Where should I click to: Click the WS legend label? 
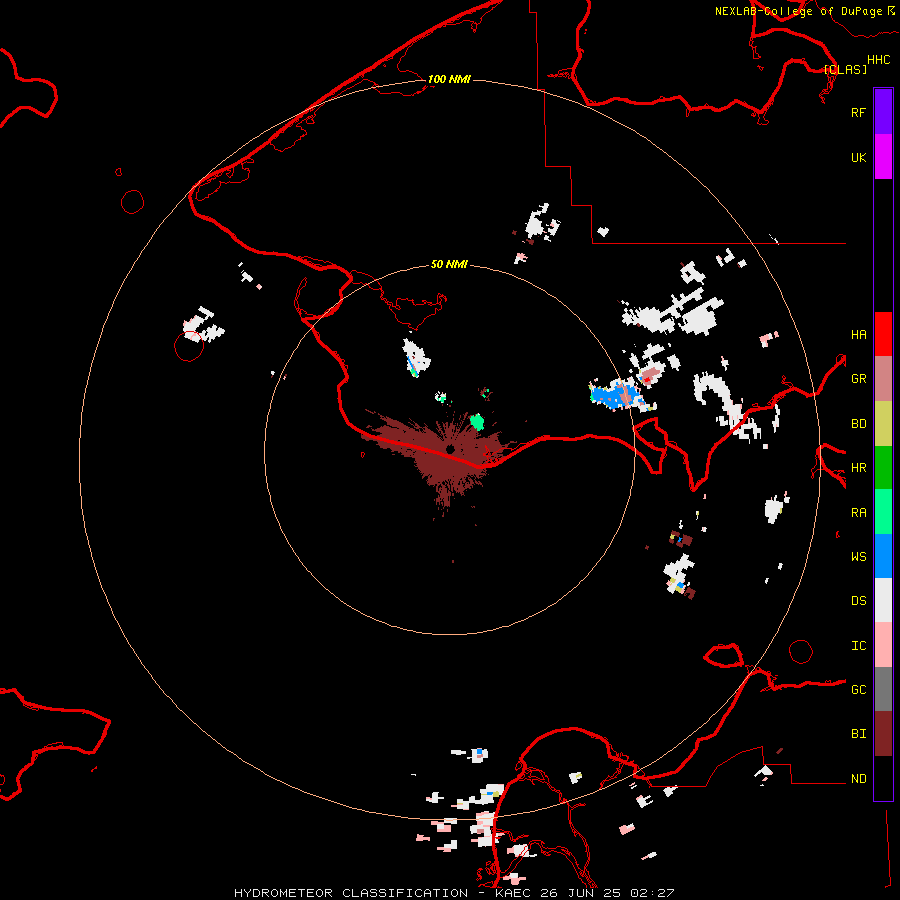(x=858, y=557)
